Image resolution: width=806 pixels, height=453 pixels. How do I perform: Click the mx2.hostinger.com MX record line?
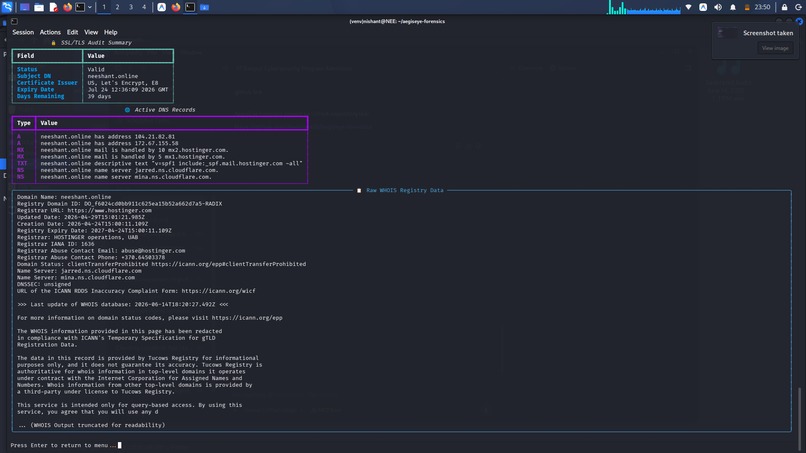point(134,150)
